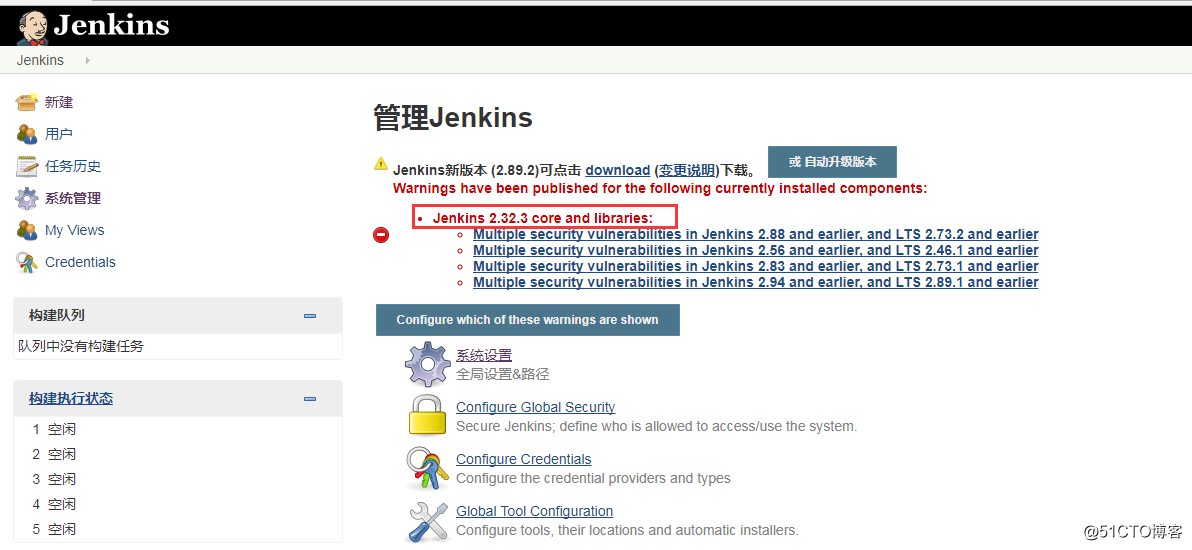This screenshot has height=550, width=1192.
Task: Click the 系统设置 large gear icon
Action: click(x=428, y=364)
